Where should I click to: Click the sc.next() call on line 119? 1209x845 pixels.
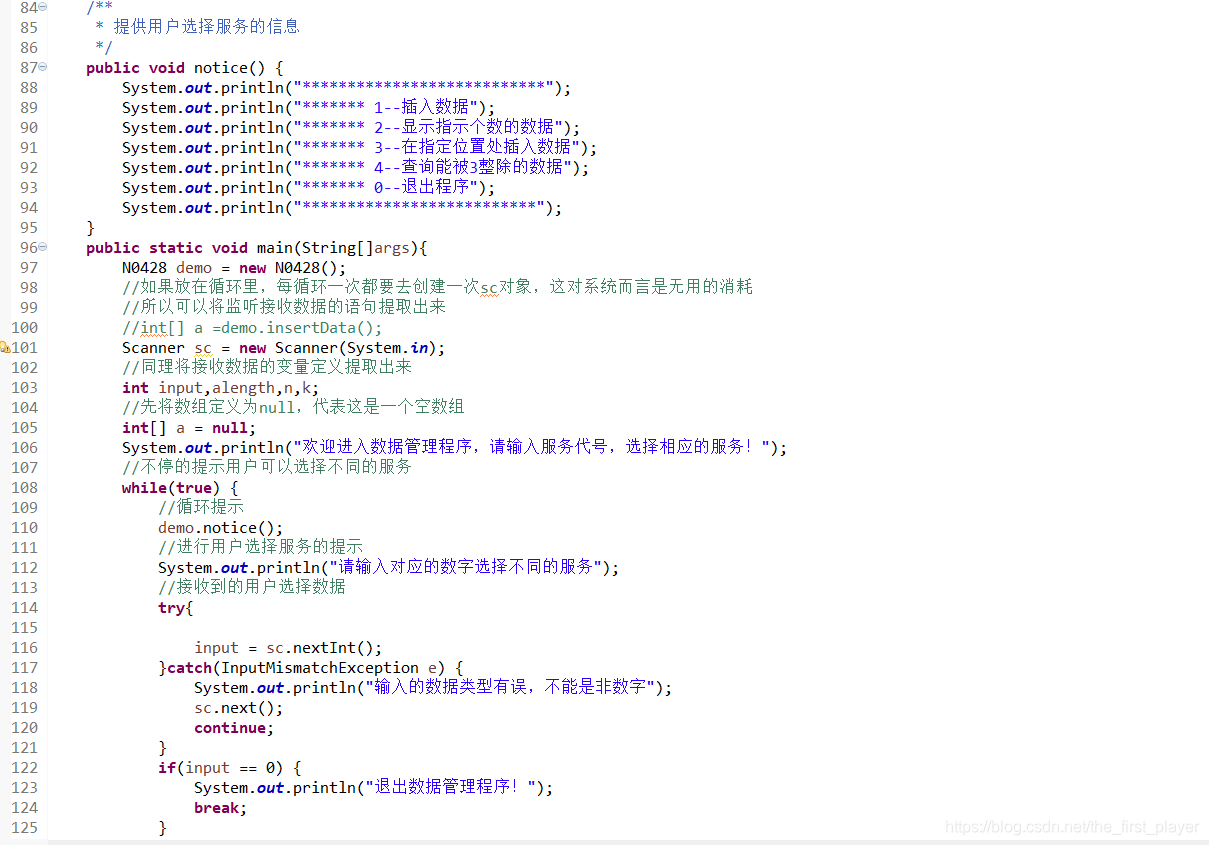(x=239, y=707)
